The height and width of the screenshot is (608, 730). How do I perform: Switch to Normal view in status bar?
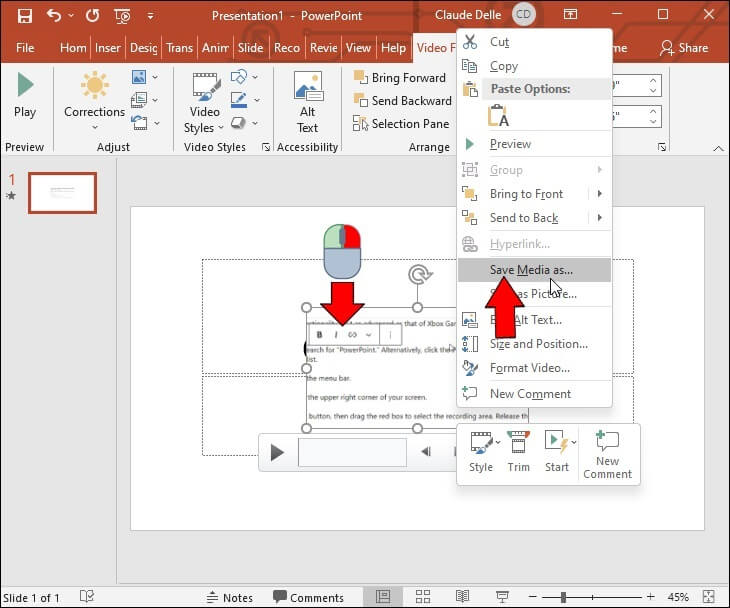pyautogui.click(x=383, y=597)
